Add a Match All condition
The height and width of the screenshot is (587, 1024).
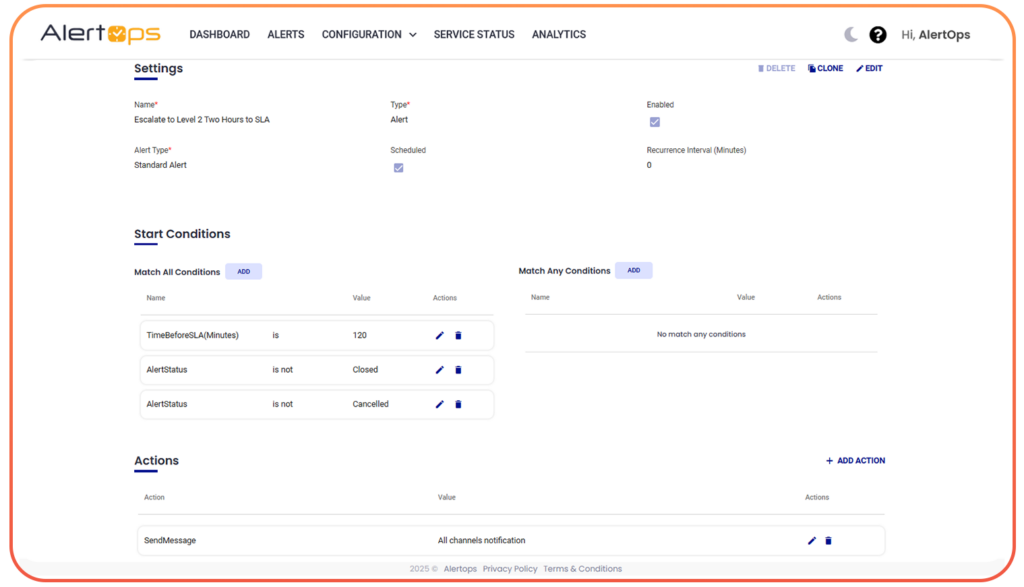tap(243, 271)
